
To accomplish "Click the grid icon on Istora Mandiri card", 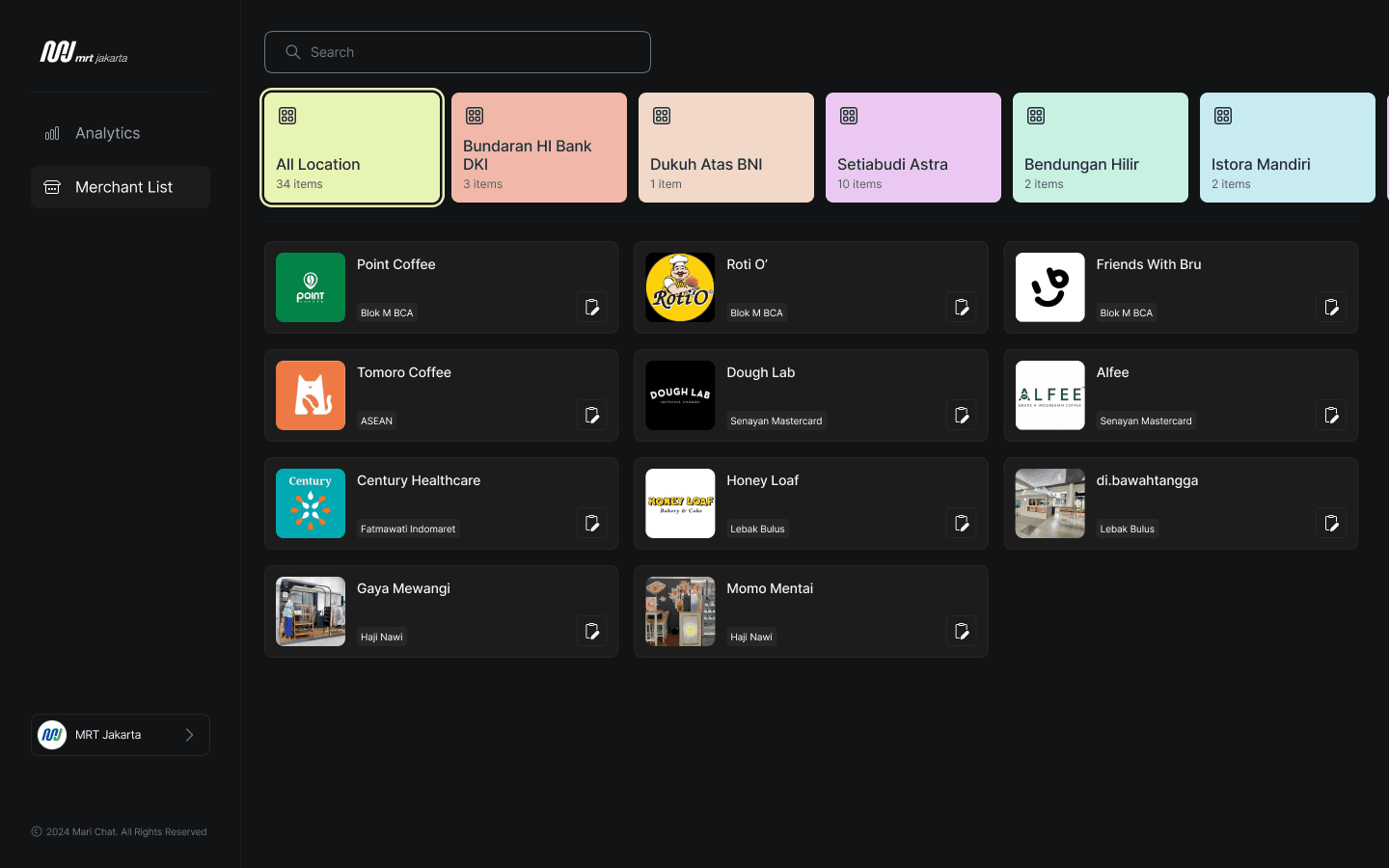I will point(1223,116).
